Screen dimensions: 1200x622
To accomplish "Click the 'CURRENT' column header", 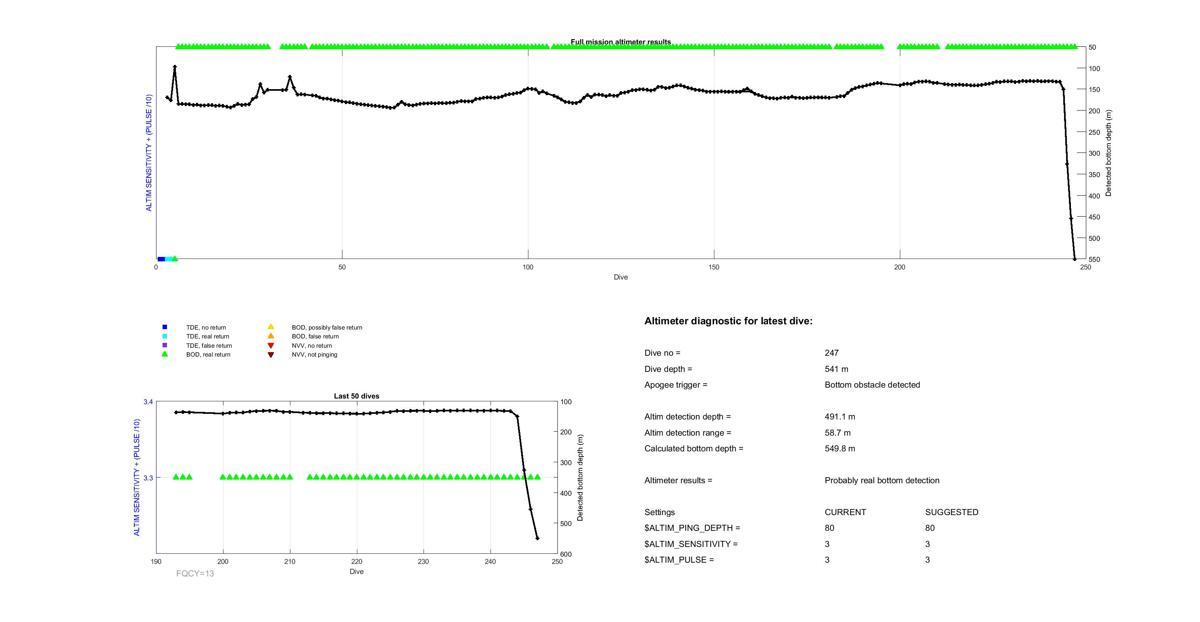I will (845, 512).
